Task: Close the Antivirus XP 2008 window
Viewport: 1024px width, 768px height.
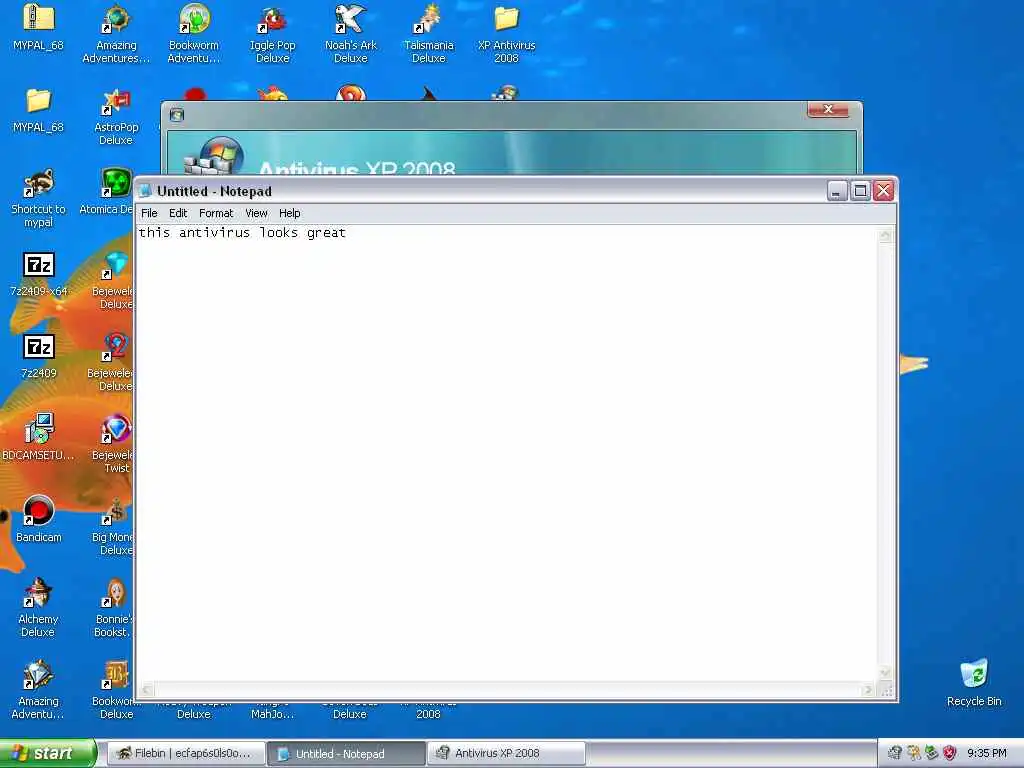Action: (x=828, y=109)
